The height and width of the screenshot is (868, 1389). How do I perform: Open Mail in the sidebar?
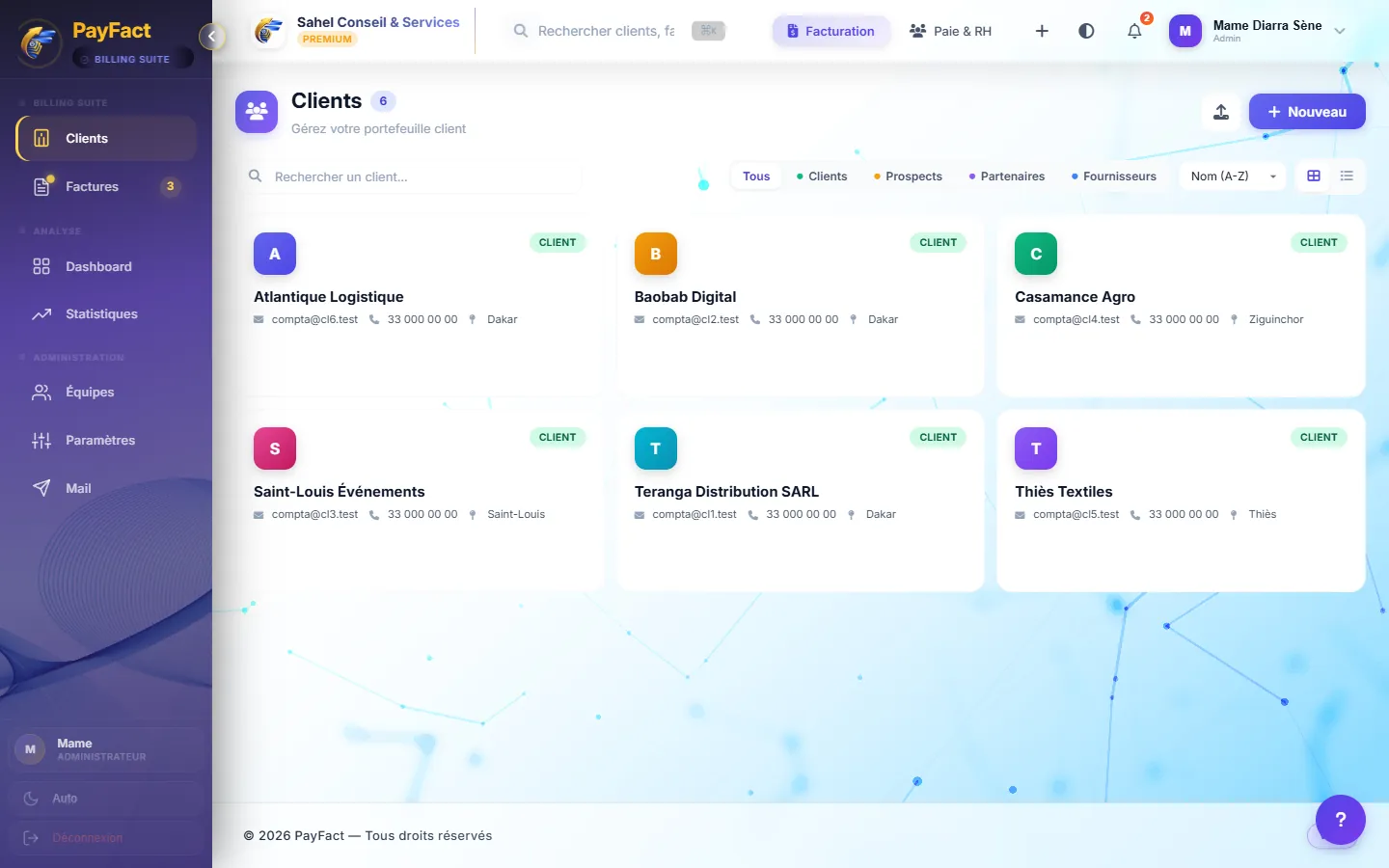tap(106, 488)
